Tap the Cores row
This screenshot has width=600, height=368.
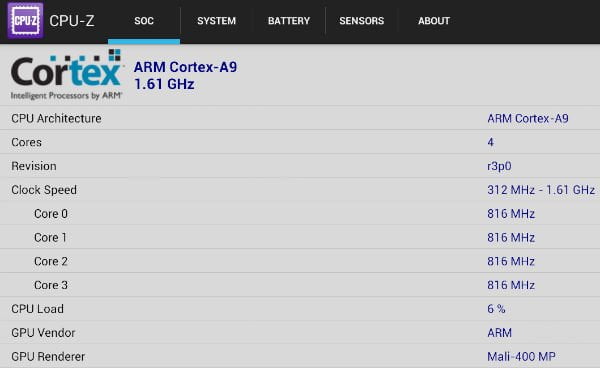pyautogui.click(x=300, y=142)
